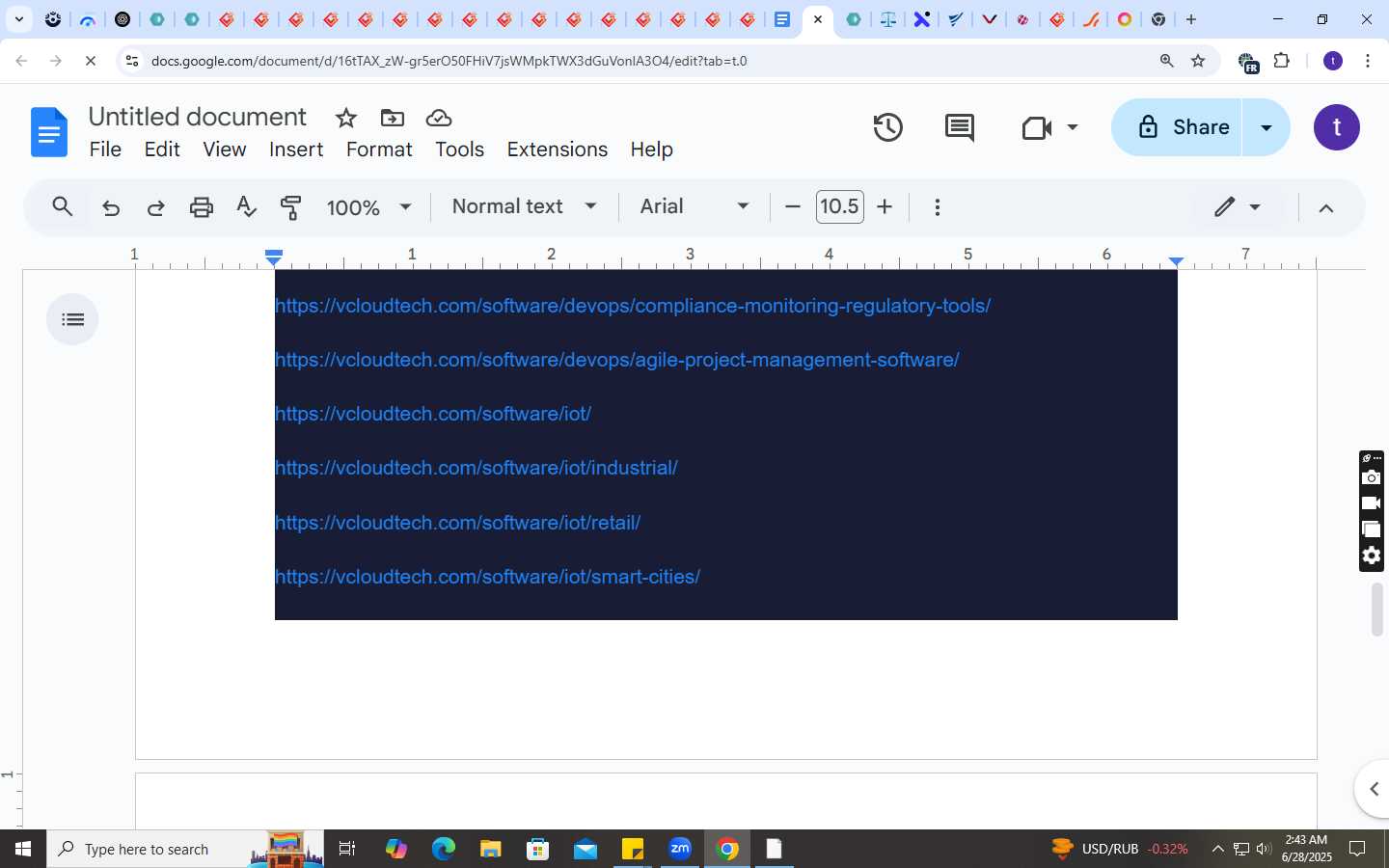The height and width of the screenshot is (868, 1389).
Task: Select the left indent ruler marker
Action: (274, 258)
